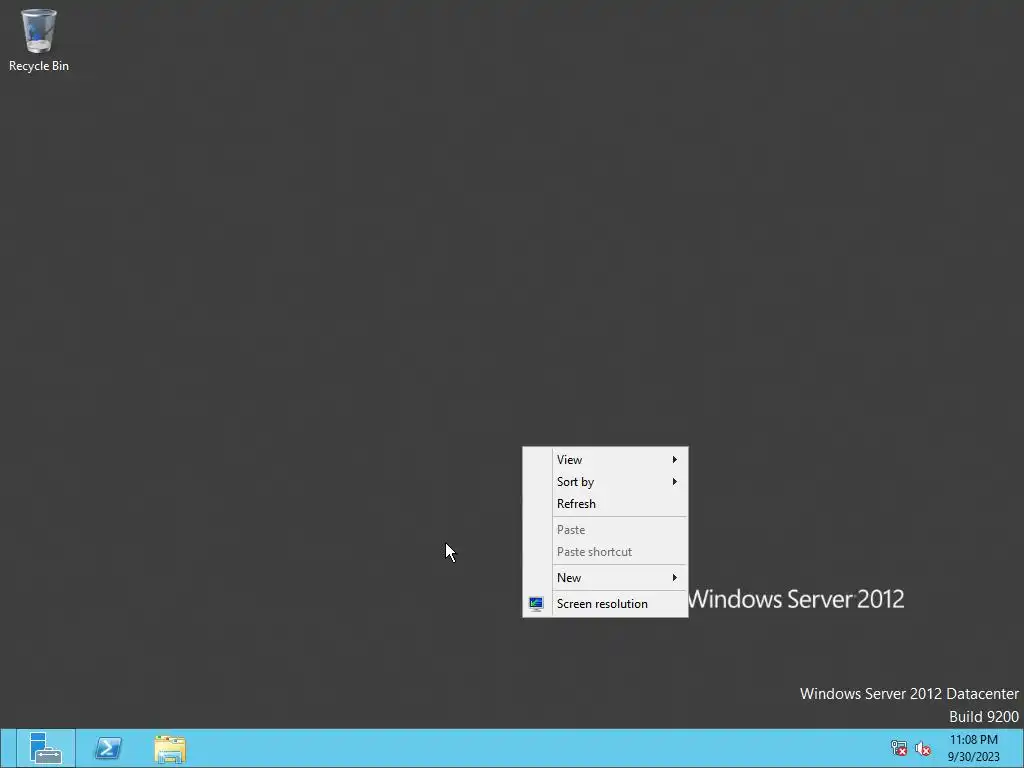This screenshot has width=1024, height=768.
Task: Click the Screen resolution monitor icon
Action: (536, 603)
